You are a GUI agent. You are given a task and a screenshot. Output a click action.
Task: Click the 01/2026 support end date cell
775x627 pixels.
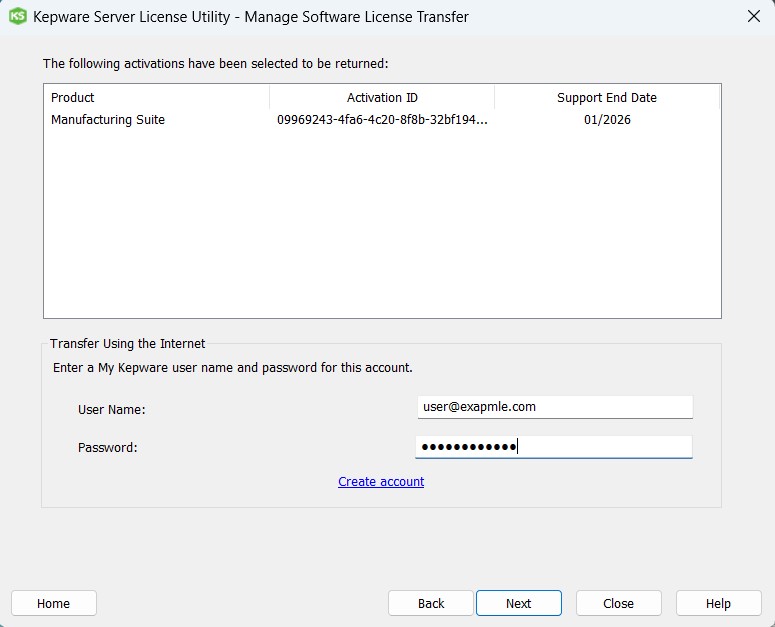[607, 120]
